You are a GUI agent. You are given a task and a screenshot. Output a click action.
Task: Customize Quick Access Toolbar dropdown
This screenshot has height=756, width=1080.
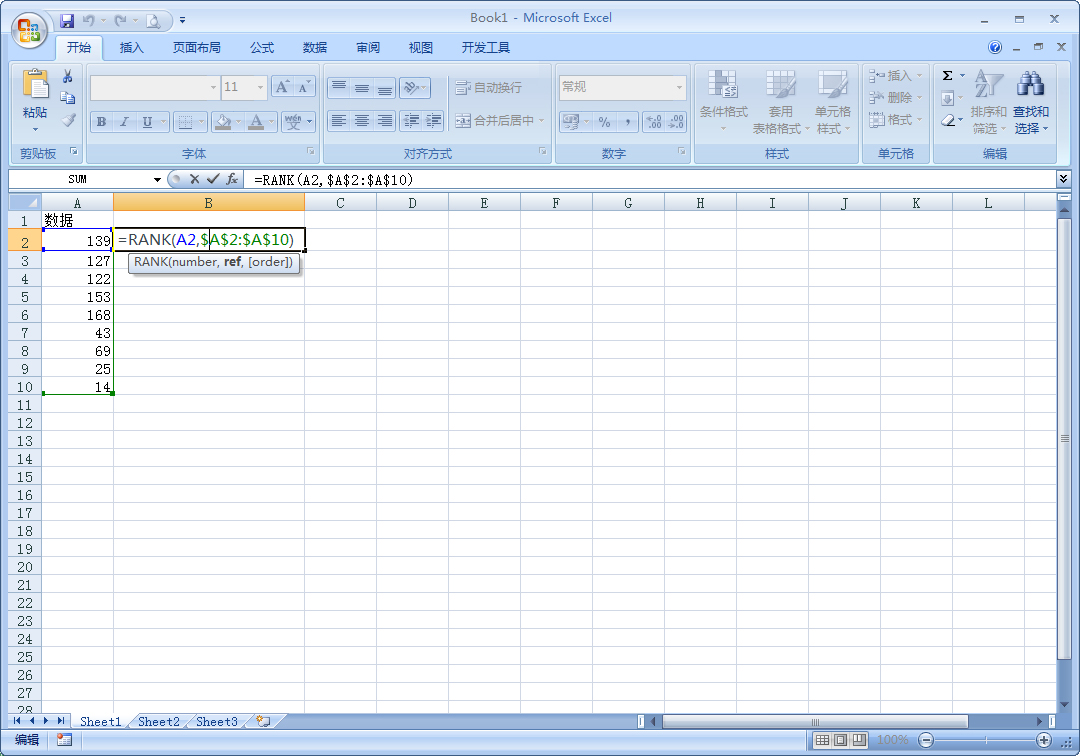point(183,20)
